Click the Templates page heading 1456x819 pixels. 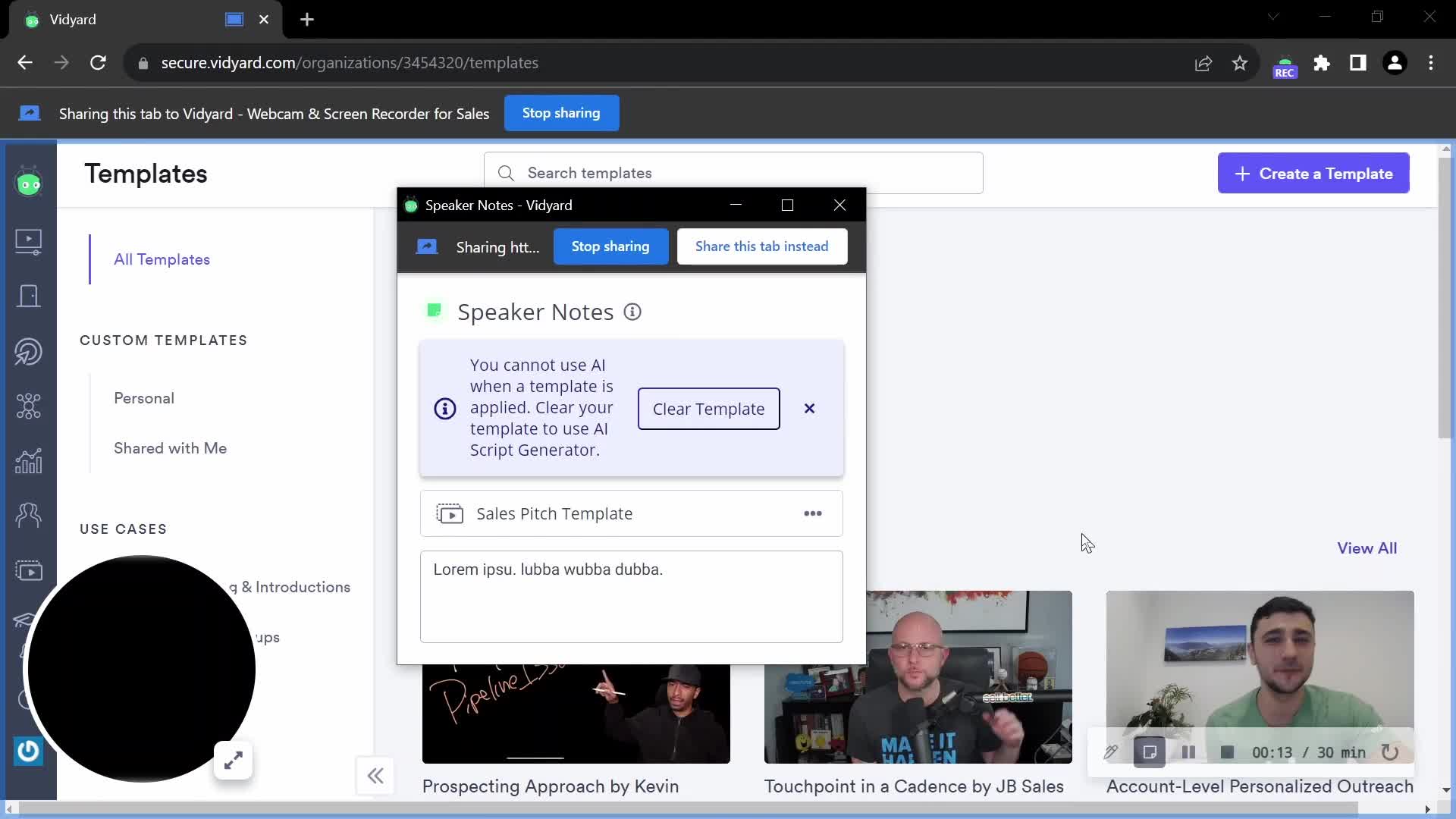click(146, 174)
